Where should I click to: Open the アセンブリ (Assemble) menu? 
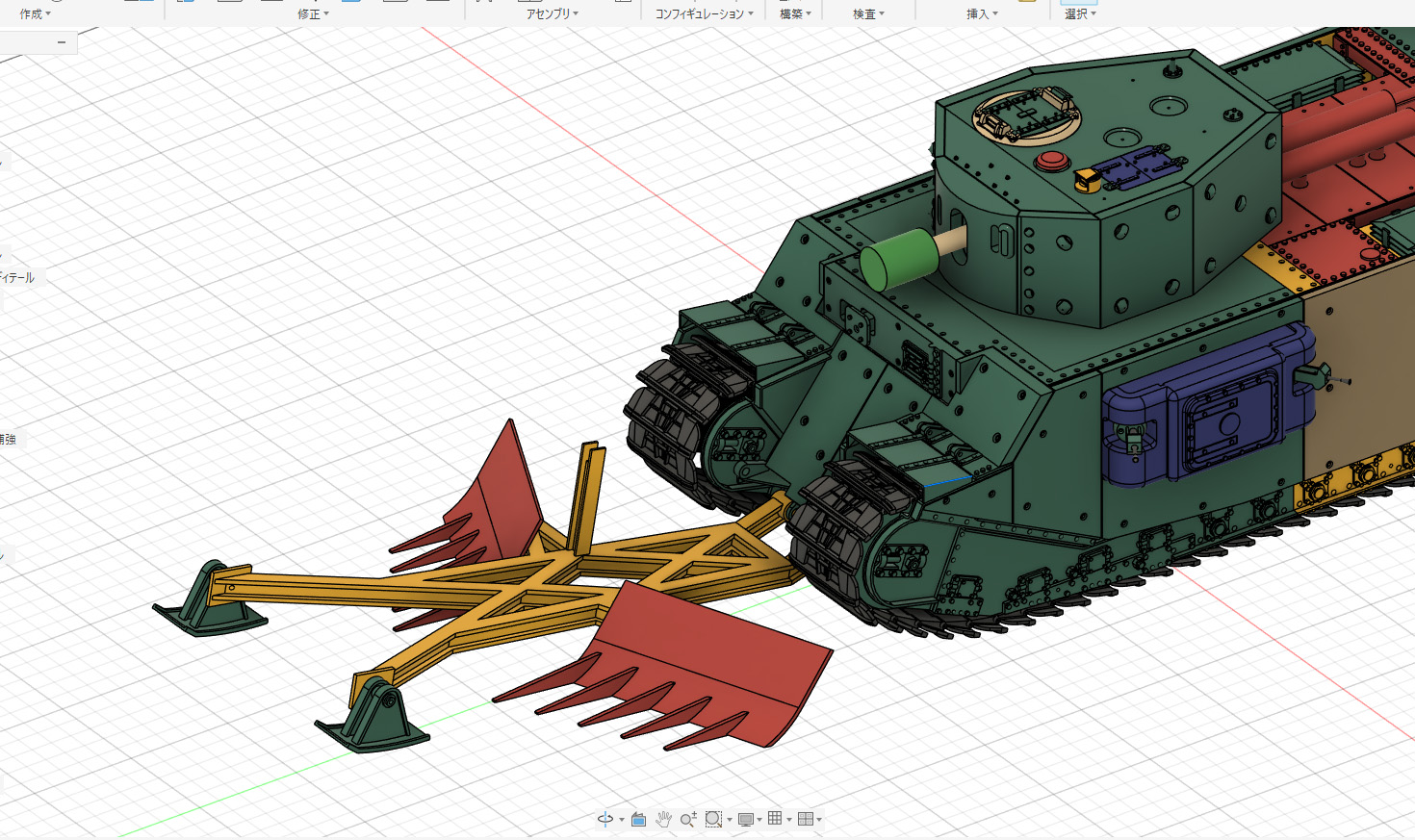[552, 13]
